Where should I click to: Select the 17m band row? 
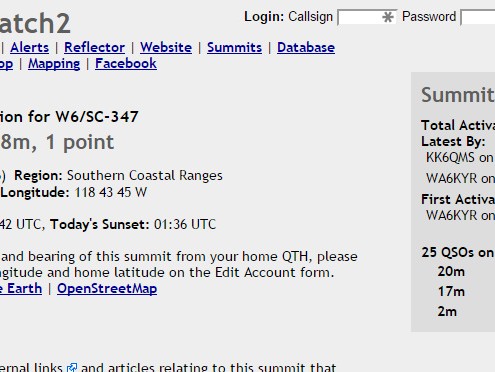point(451,292)
